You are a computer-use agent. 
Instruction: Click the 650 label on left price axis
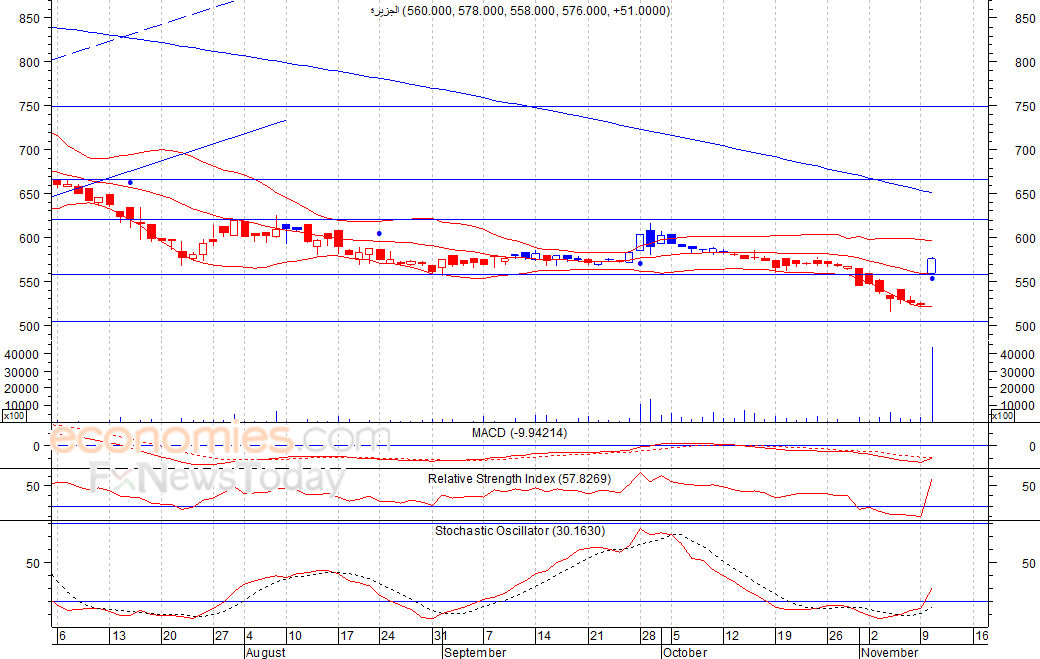click(x=29, y=194)
